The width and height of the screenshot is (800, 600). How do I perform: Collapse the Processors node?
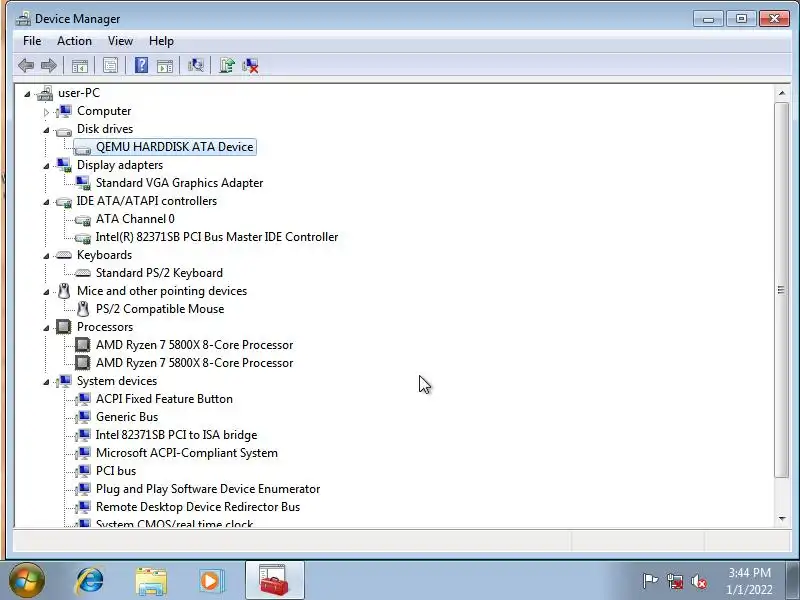[x=46, y=328]
